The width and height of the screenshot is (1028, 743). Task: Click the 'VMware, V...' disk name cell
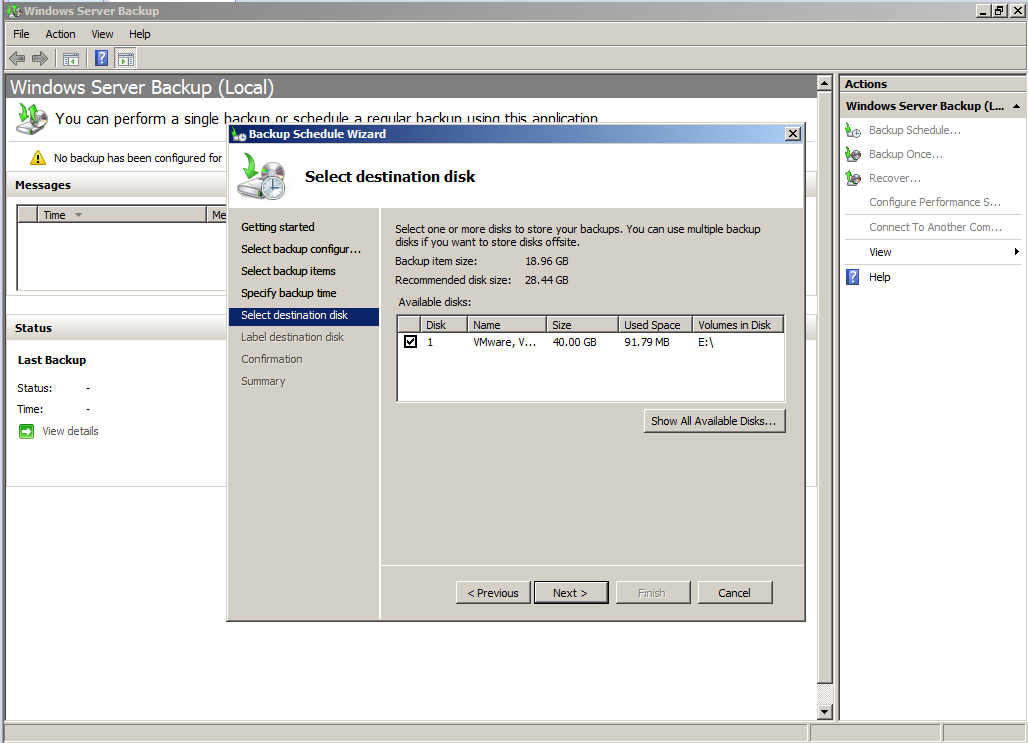click(x=505, y=342)
